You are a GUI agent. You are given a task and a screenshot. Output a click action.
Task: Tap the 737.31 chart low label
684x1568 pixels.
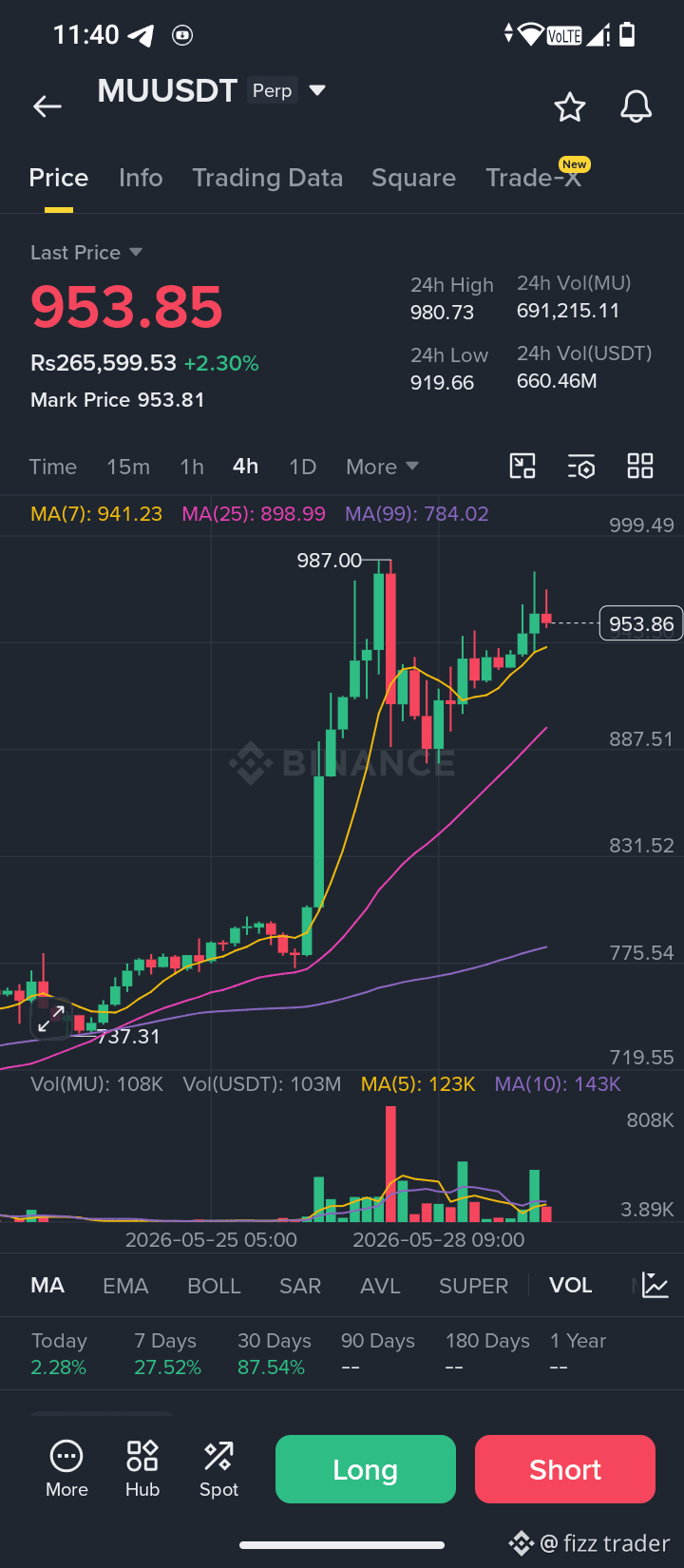tap(128, 1037)
